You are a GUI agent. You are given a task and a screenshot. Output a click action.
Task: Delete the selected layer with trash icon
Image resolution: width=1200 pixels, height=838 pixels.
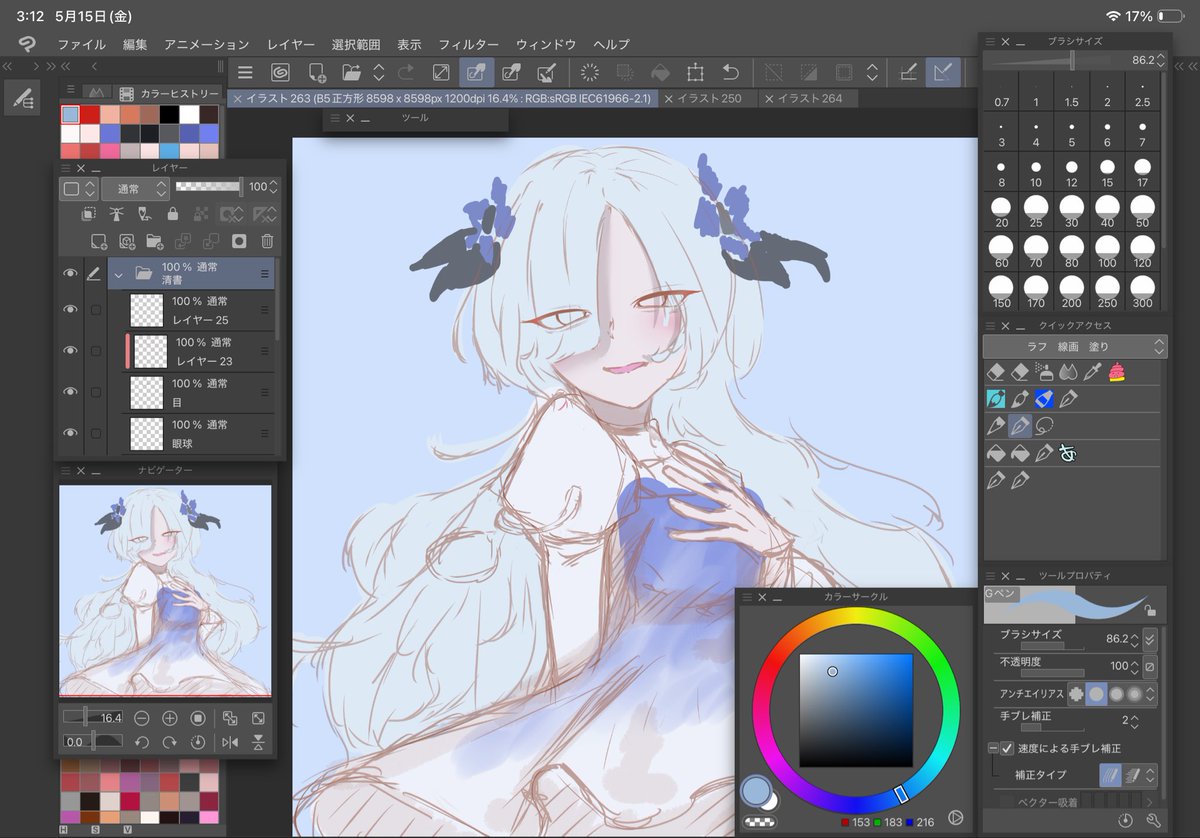click(x=267, y=241)
